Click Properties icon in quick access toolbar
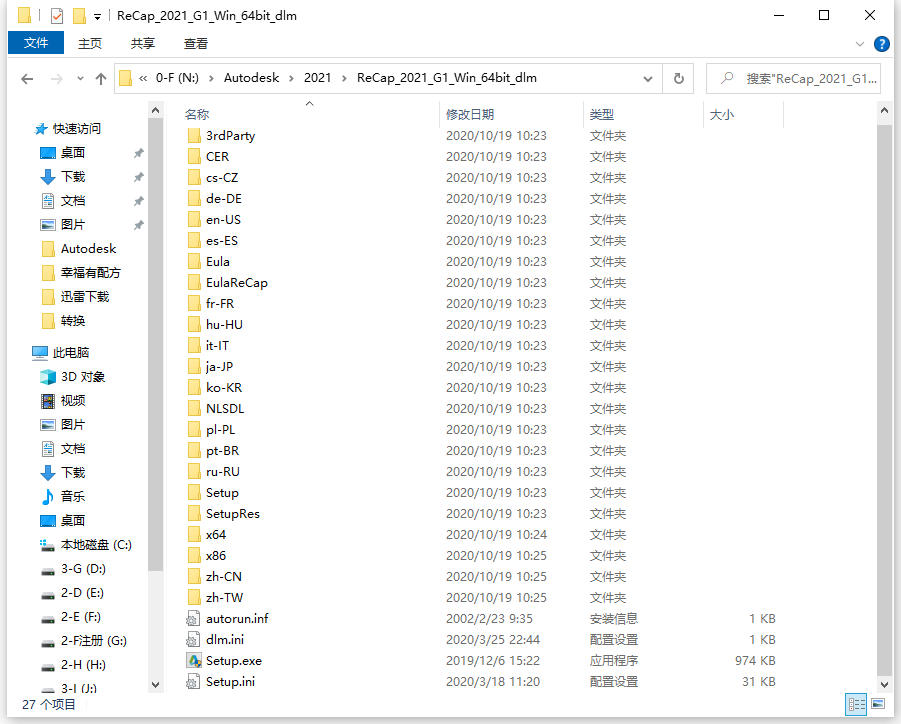 [x=56, y=16]
